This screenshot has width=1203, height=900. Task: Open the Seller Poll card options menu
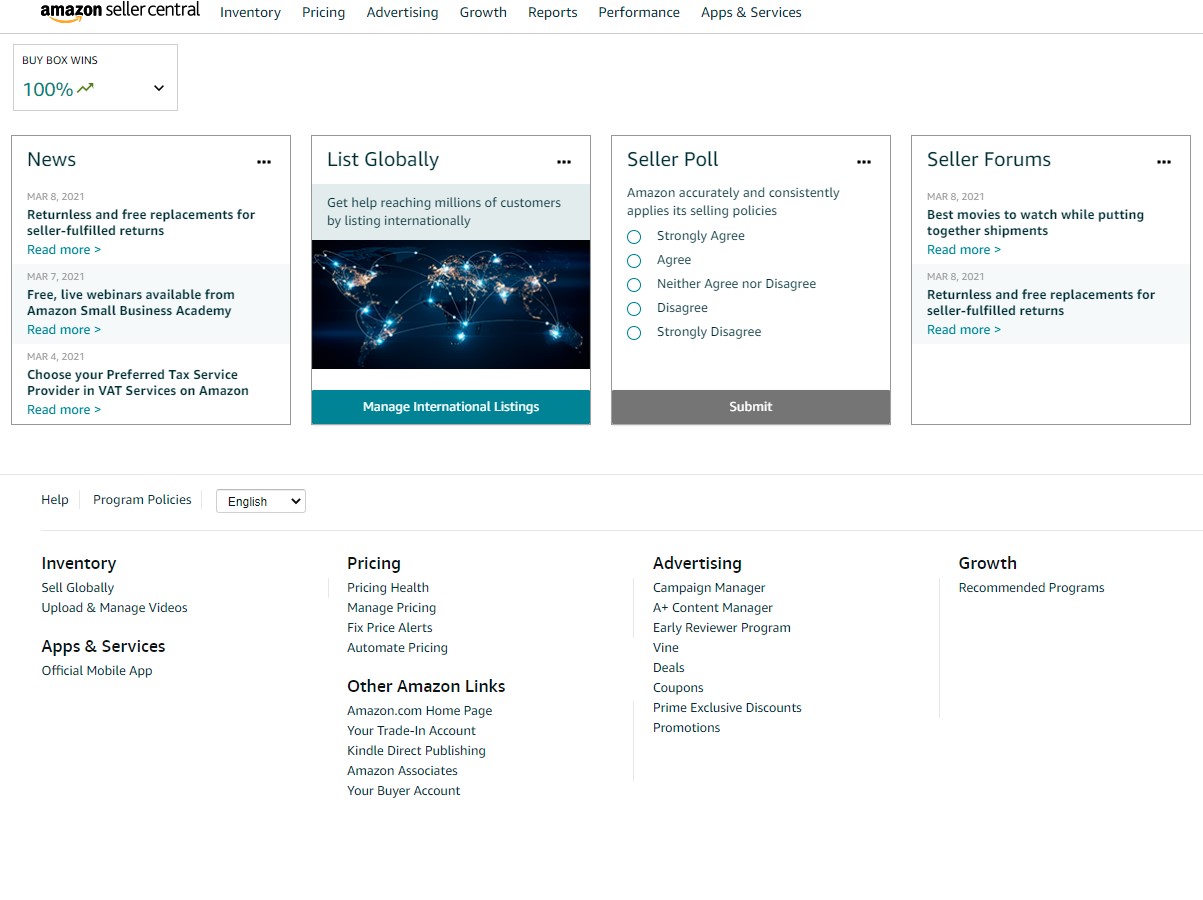coord(864,161)
